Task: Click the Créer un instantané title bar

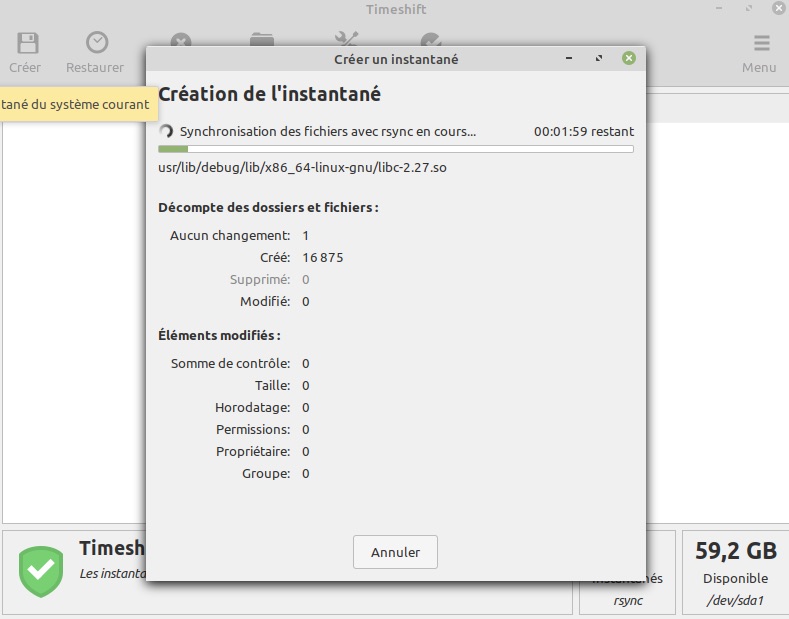Action: 395,59
